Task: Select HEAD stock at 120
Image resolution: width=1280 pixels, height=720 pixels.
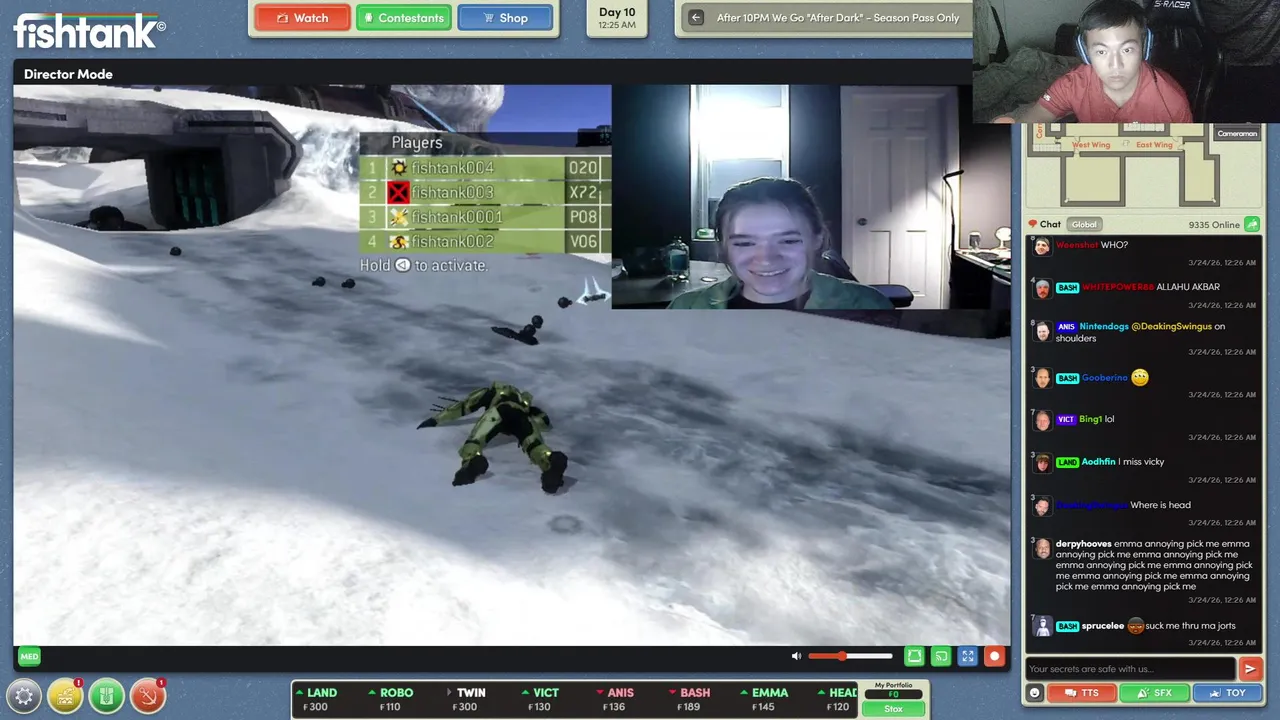Action: pyautogui.click(x=839, y=699)
